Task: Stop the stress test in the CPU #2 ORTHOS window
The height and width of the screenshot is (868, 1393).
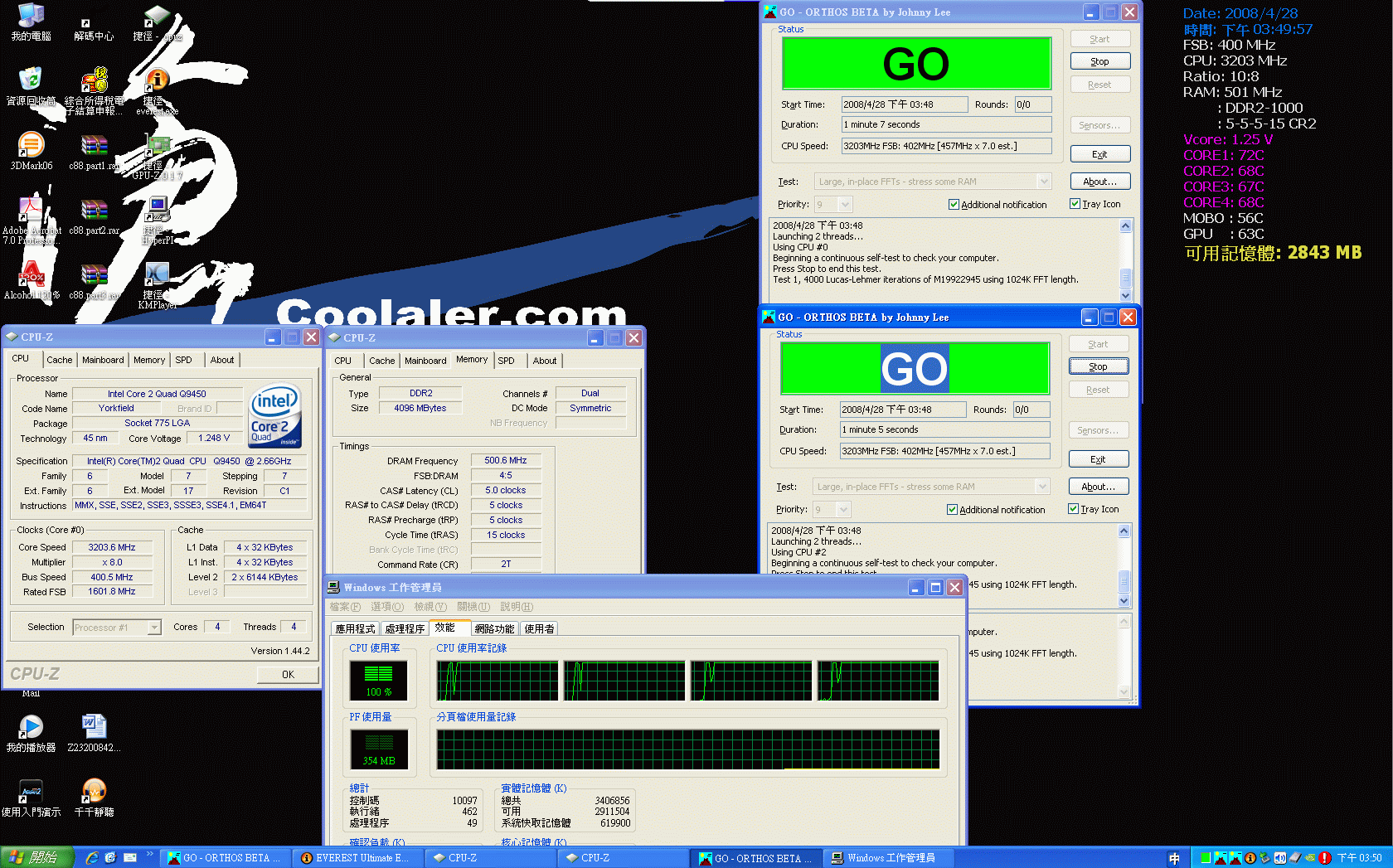Action: tap(1098, 366)
